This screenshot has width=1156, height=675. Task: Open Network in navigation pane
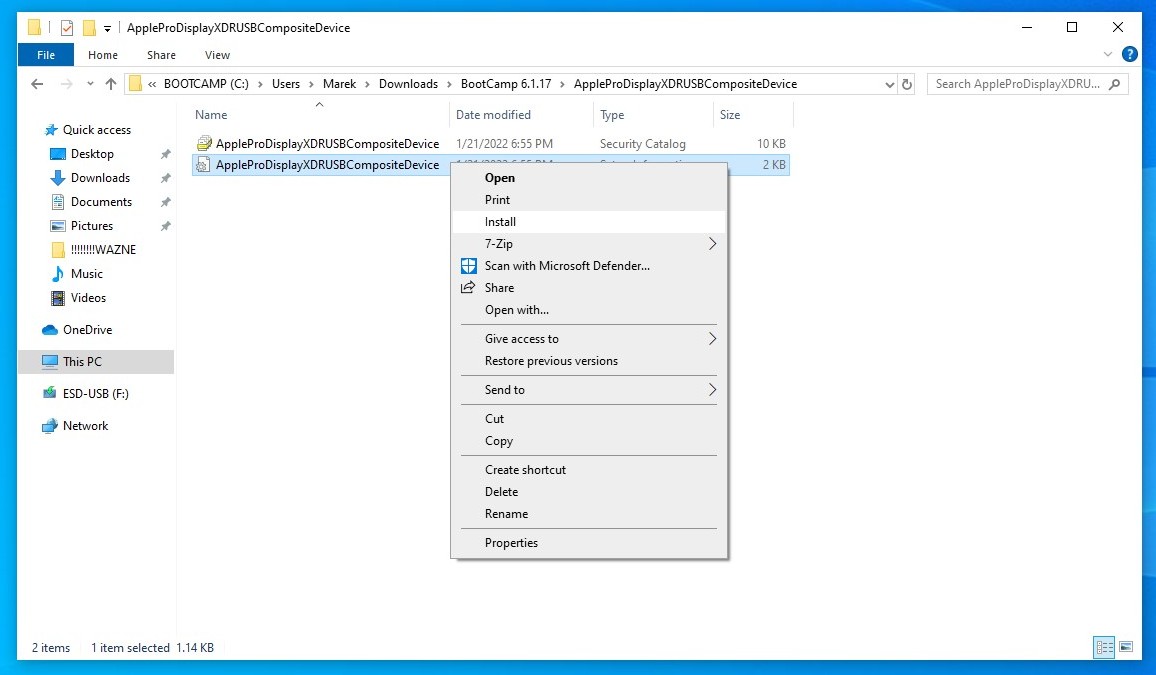pyautogui.click(x=85, y=426)
